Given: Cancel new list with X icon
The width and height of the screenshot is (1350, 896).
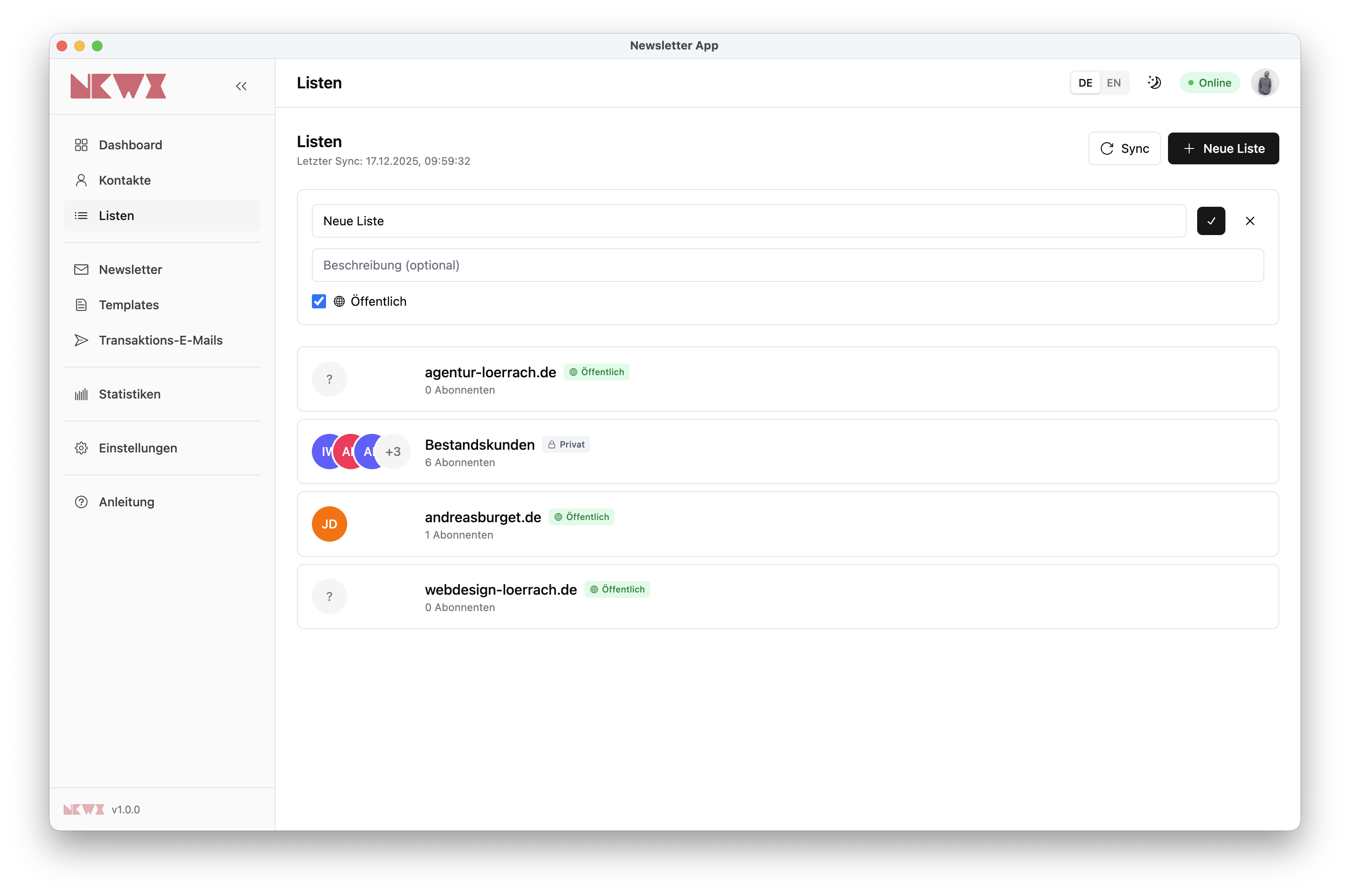Looking at the screenshot, I should coord(1250,221).
